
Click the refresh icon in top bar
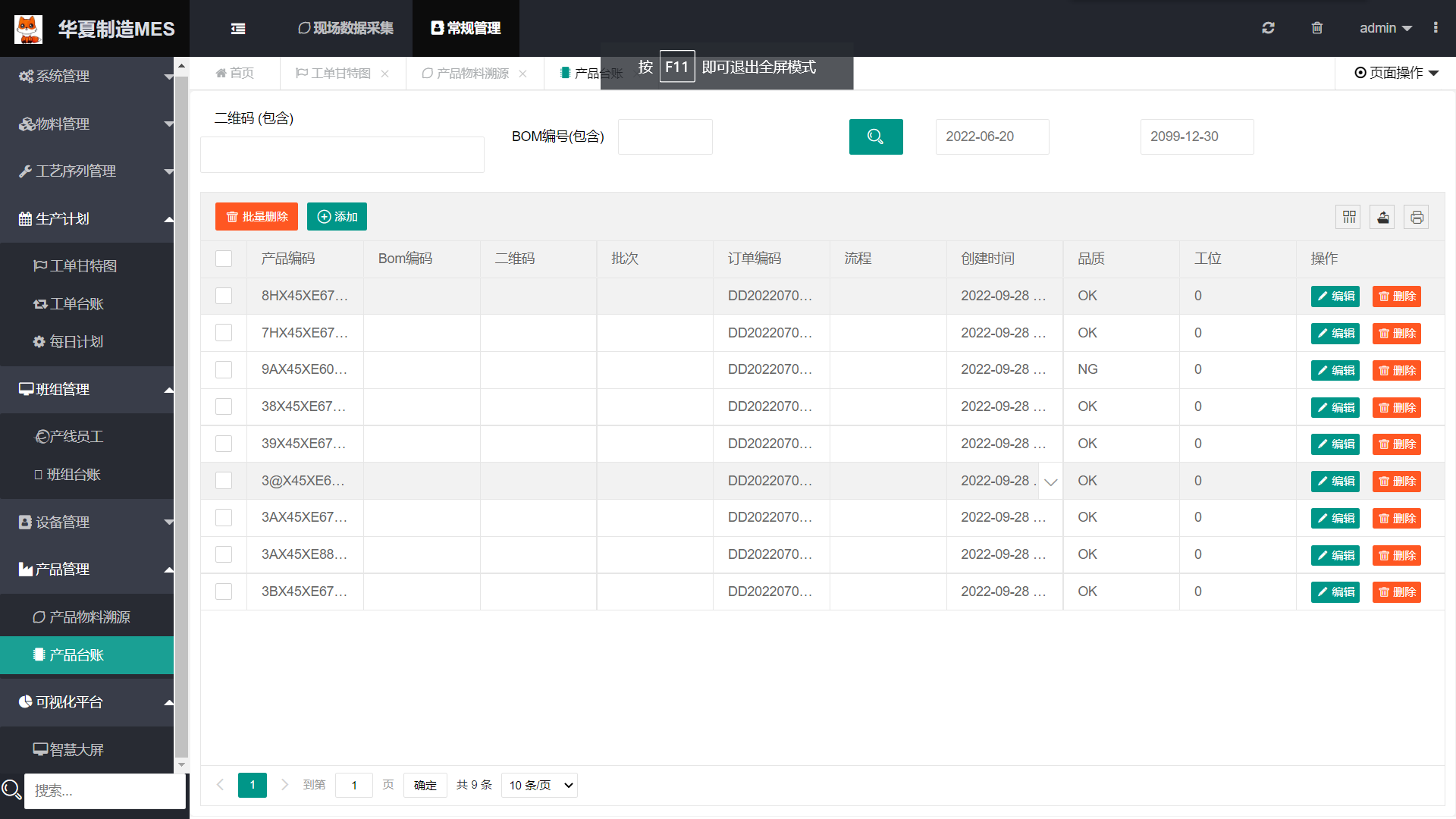(x=1268, y=28)
